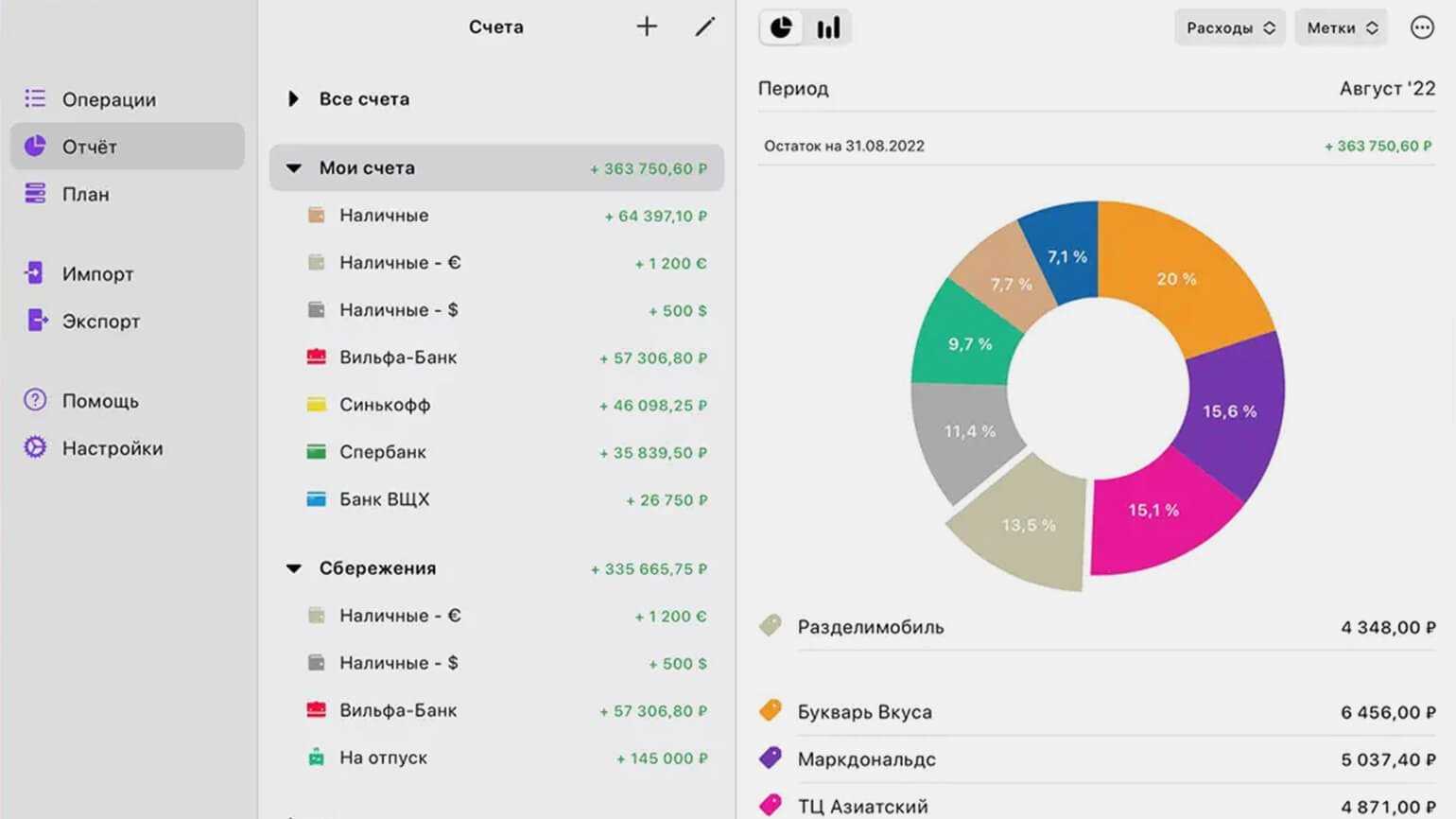Collapse the Сбережения group
Viewport: 1456px width, 819px height.
pos(294,568)
